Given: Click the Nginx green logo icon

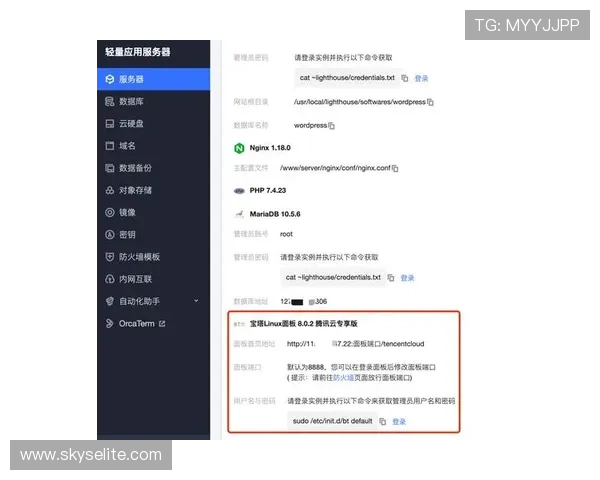Looking at the screenshot, I should coord(239,148).
